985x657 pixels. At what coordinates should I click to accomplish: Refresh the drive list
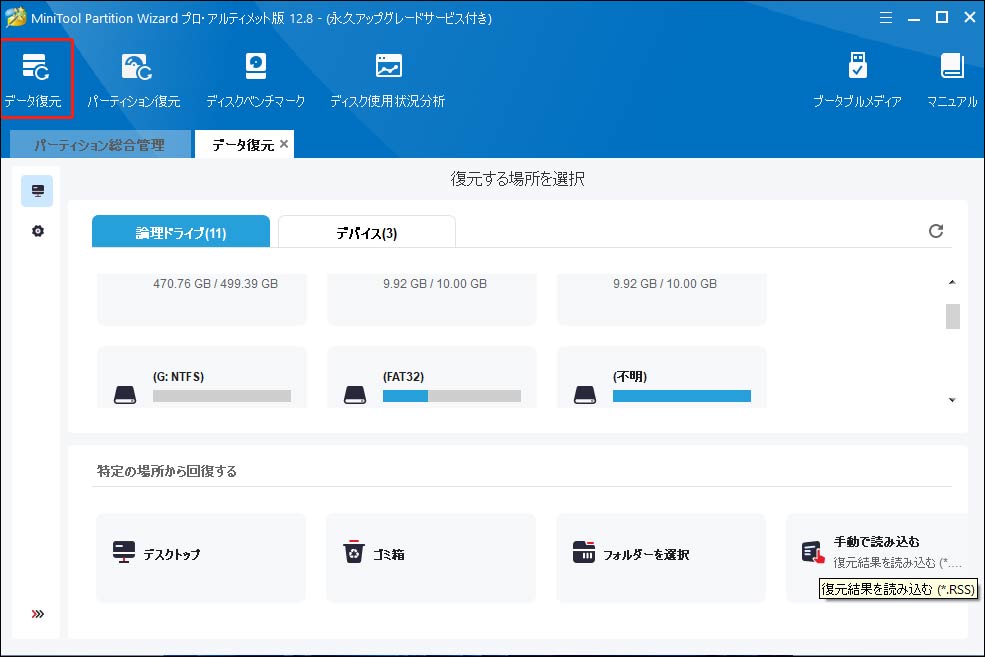coord(936,231)
